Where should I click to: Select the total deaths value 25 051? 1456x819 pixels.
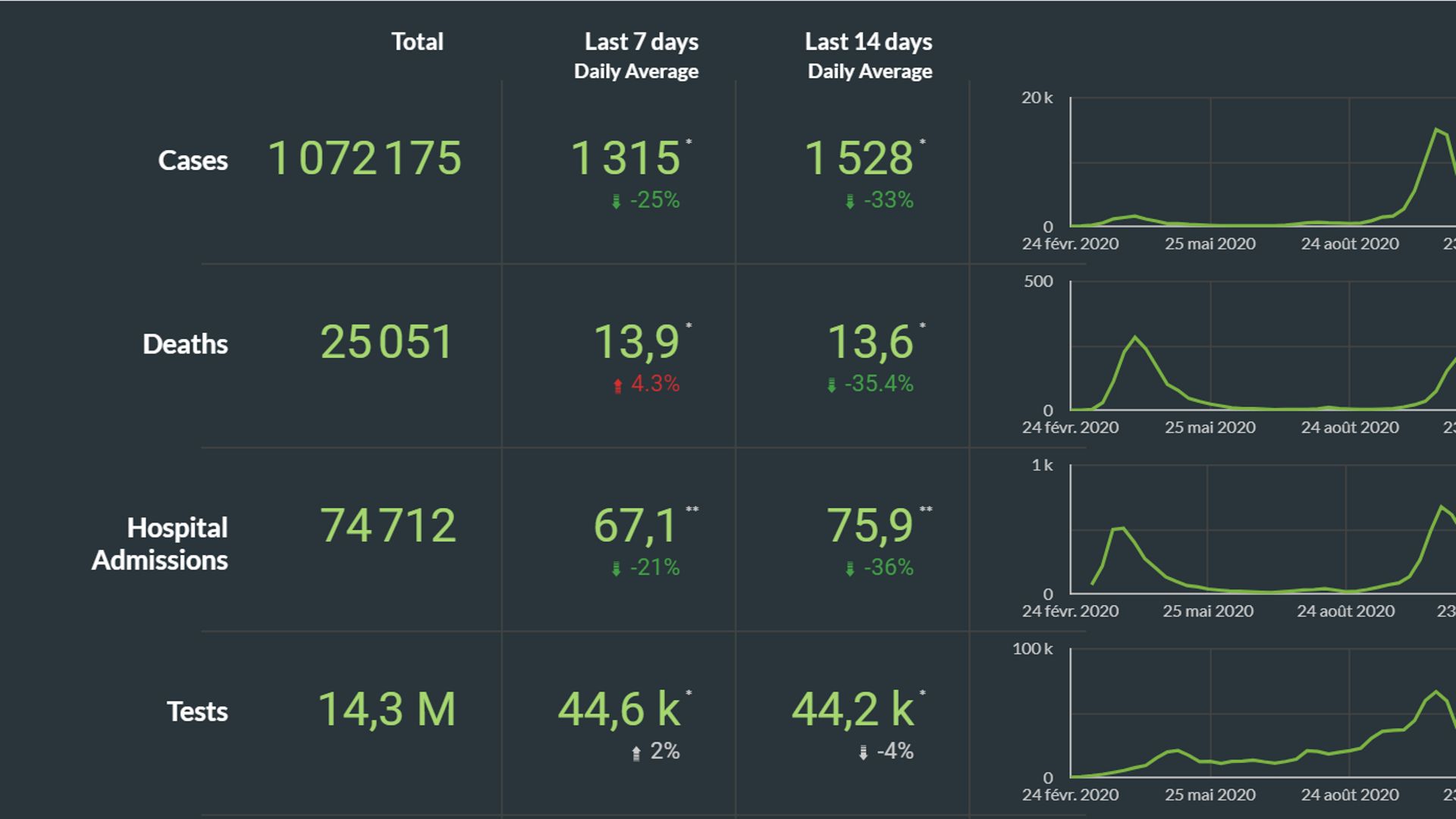387,342
